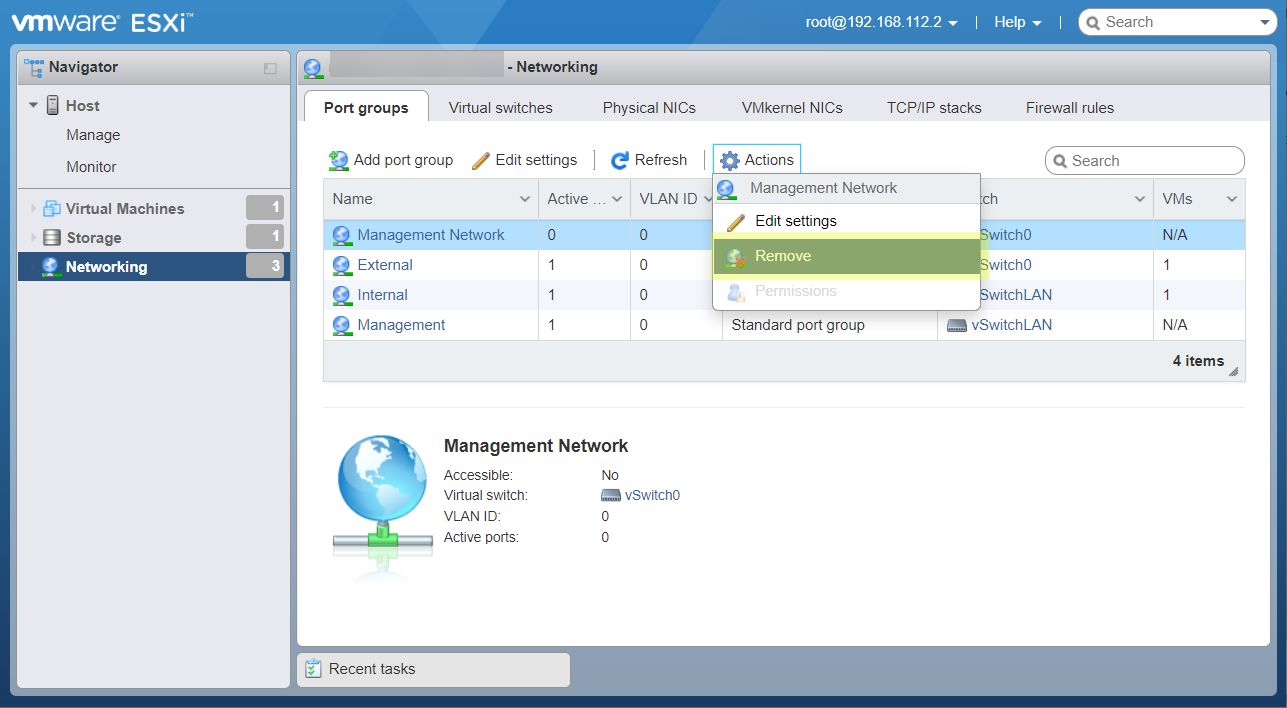
Task: Open the Name column dropdown arrow
Action: (x=525, y=200)
